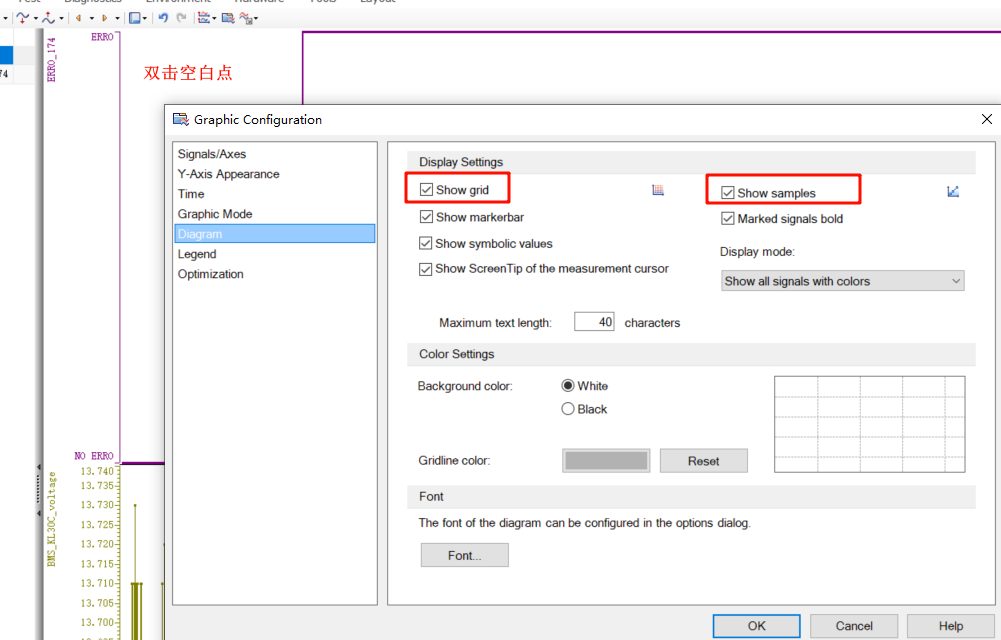Click the blue undo arrow icon
This screenshot has width=1001, height=640.
163,18
